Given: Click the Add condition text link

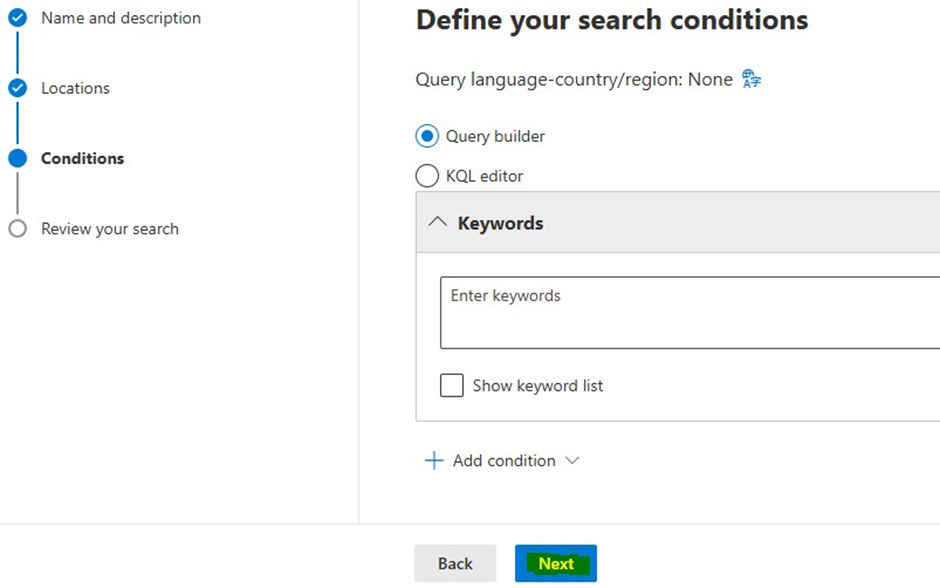Looking at the screenshot, I should [504, 461].
